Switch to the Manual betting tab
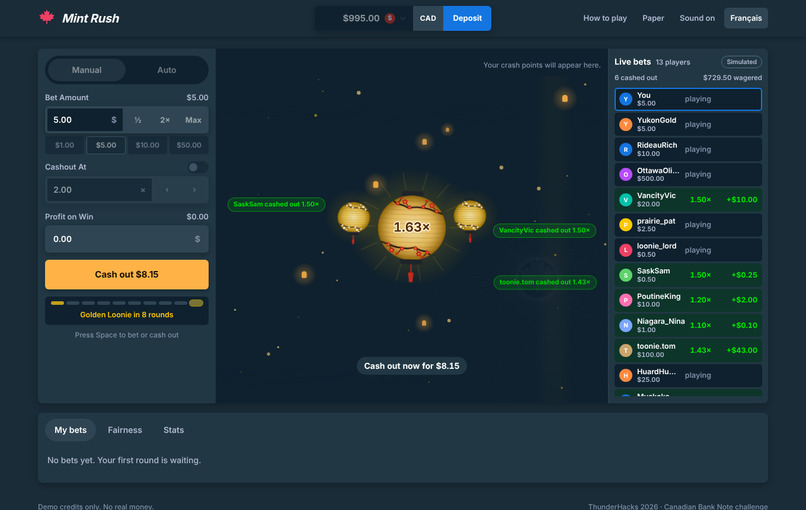 tap(86, 70)
